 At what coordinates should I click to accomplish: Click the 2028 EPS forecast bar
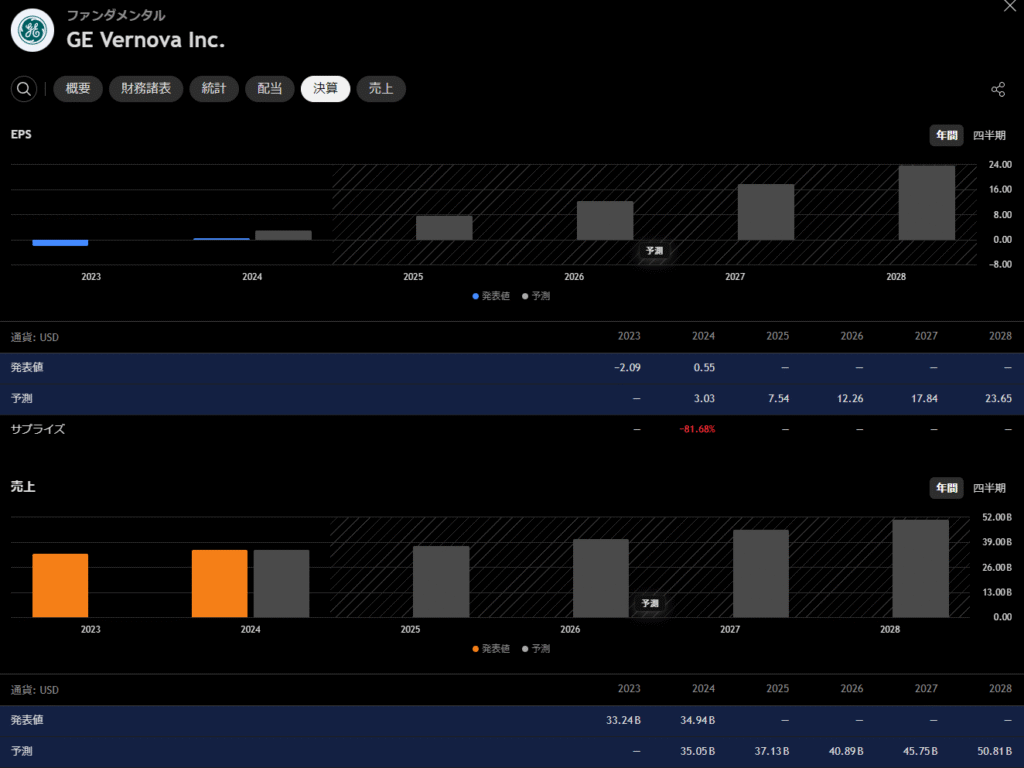(927, 202)
